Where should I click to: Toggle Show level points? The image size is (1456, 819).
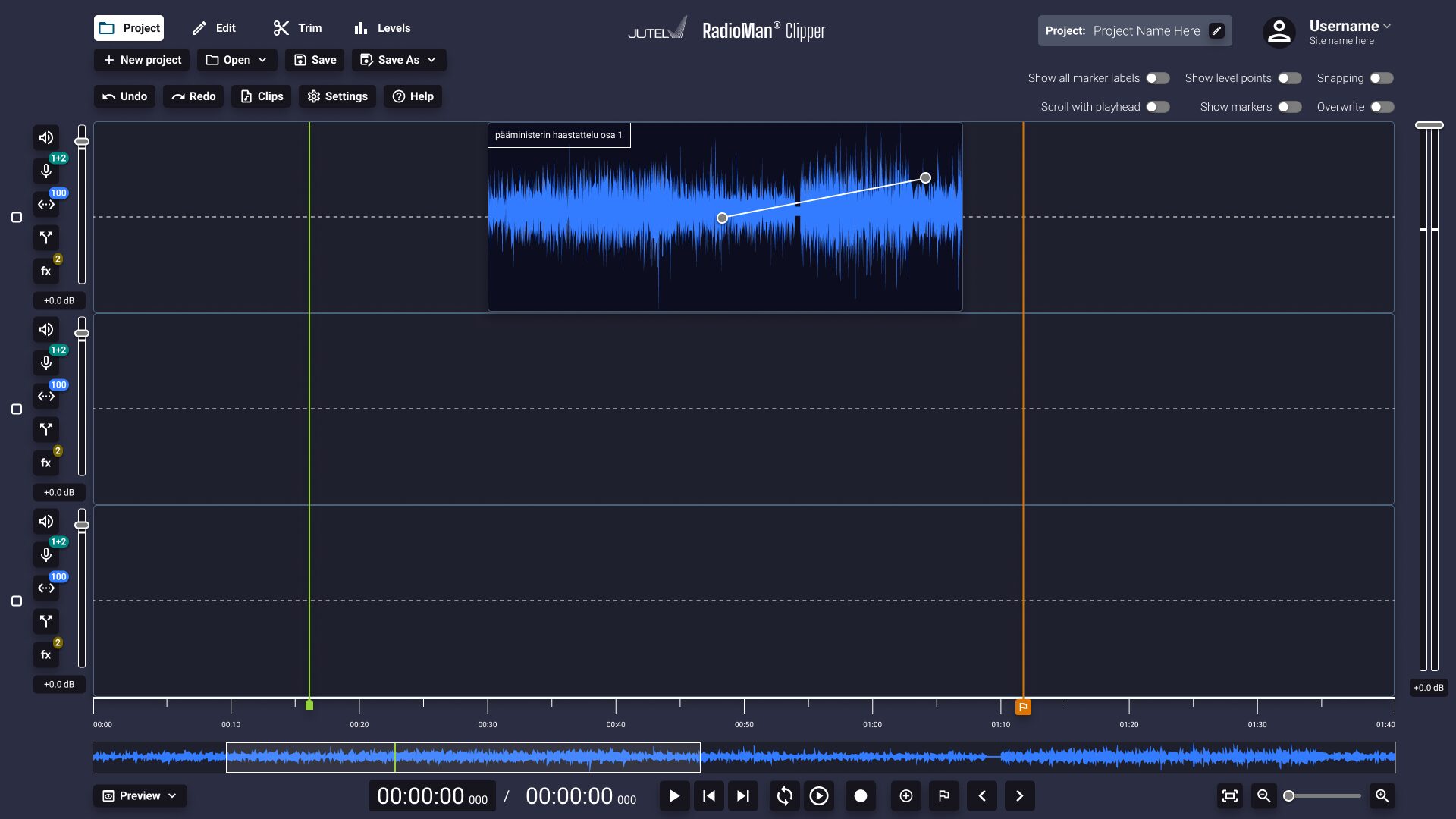(1290, 78)
